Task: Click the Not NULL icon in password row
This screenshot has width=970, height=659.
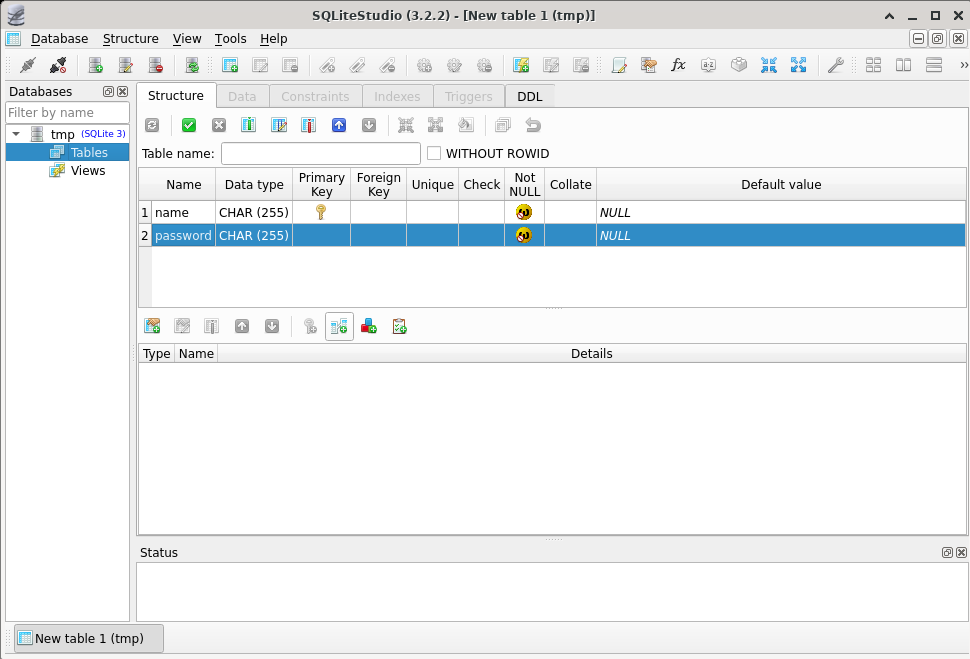Action: point(524,235)
